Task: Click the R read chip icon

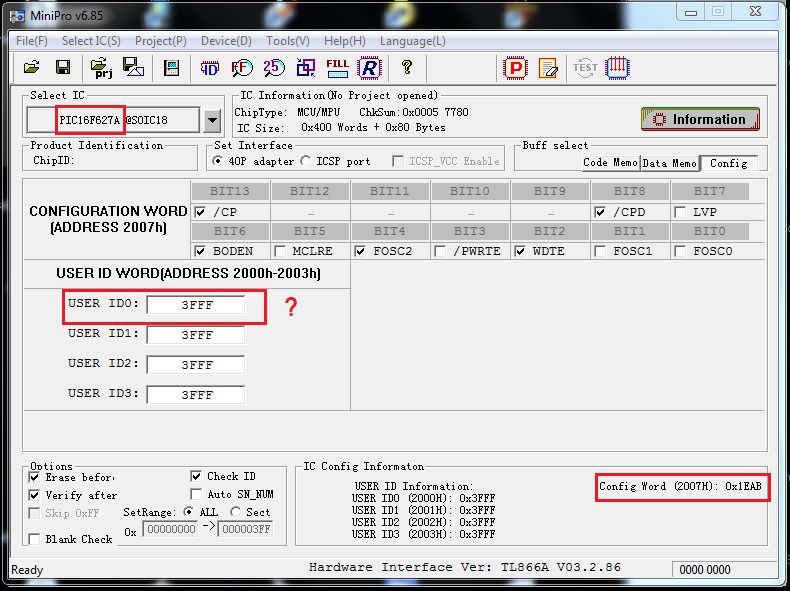Action: pos(369,68)
